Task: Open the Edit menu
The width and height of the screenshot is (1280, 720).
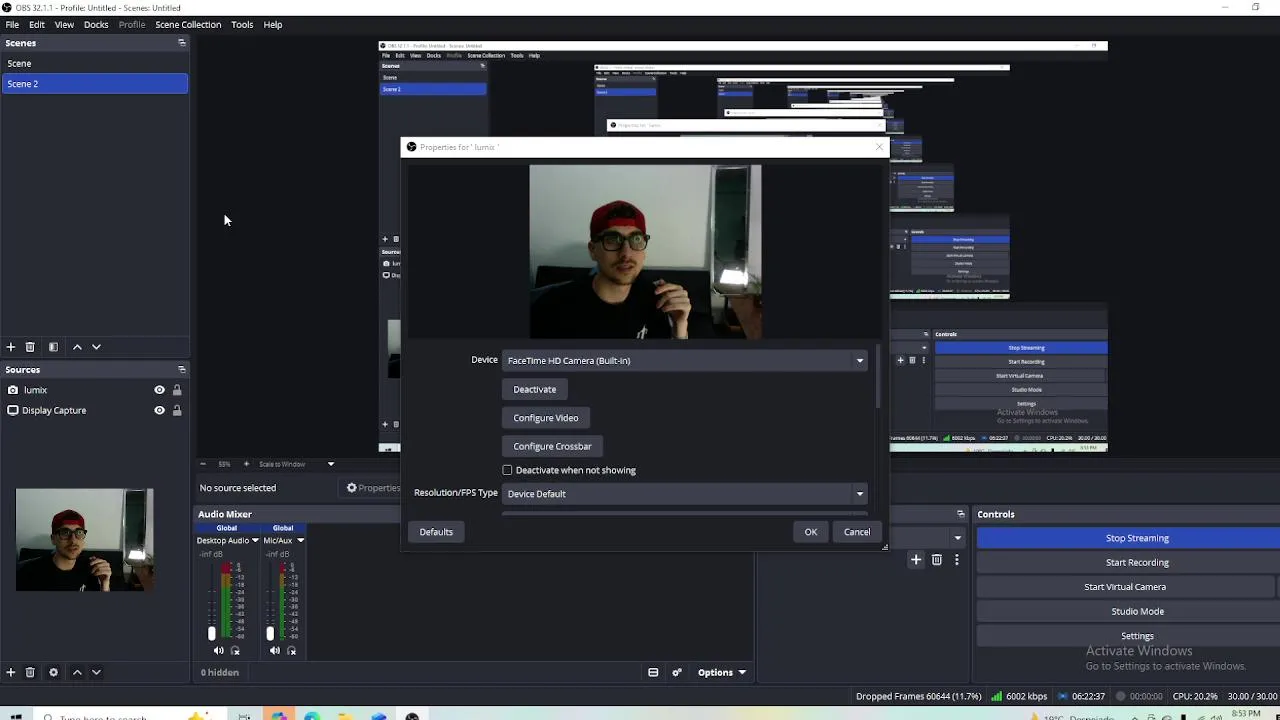Action: [x=36, y=25]
